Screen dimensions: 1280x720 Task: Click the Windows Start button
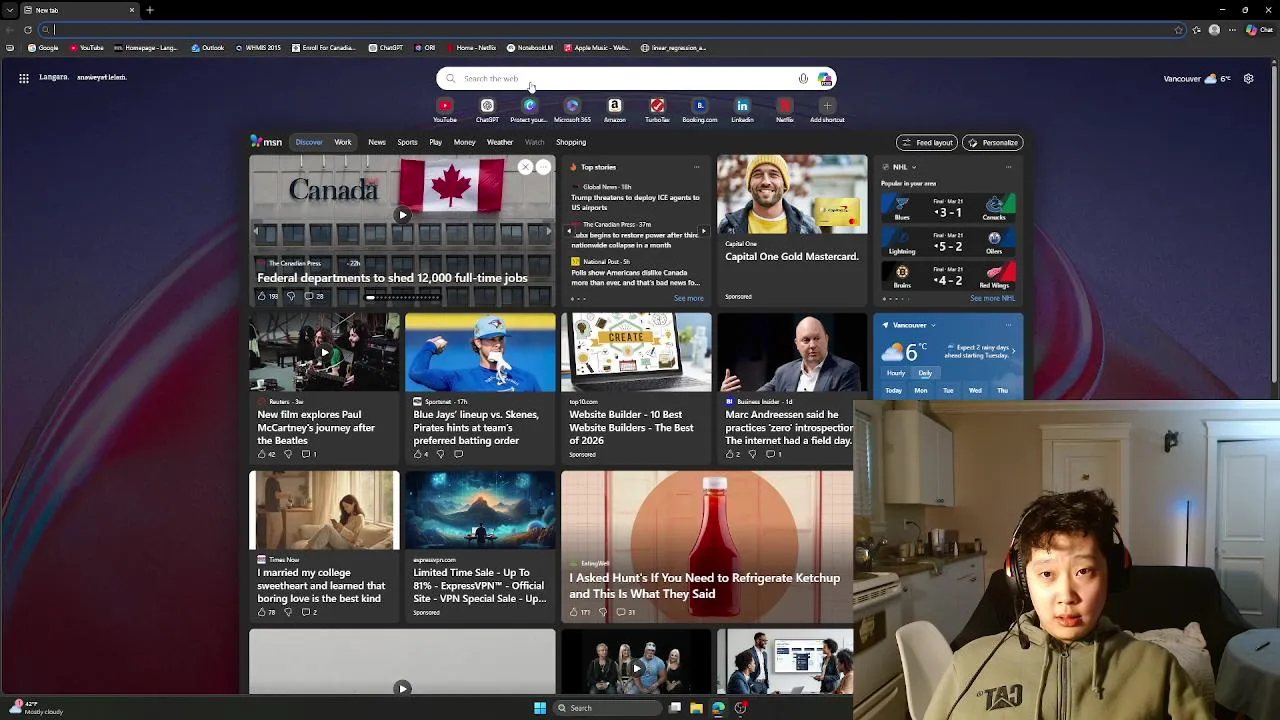click(540, 708)
